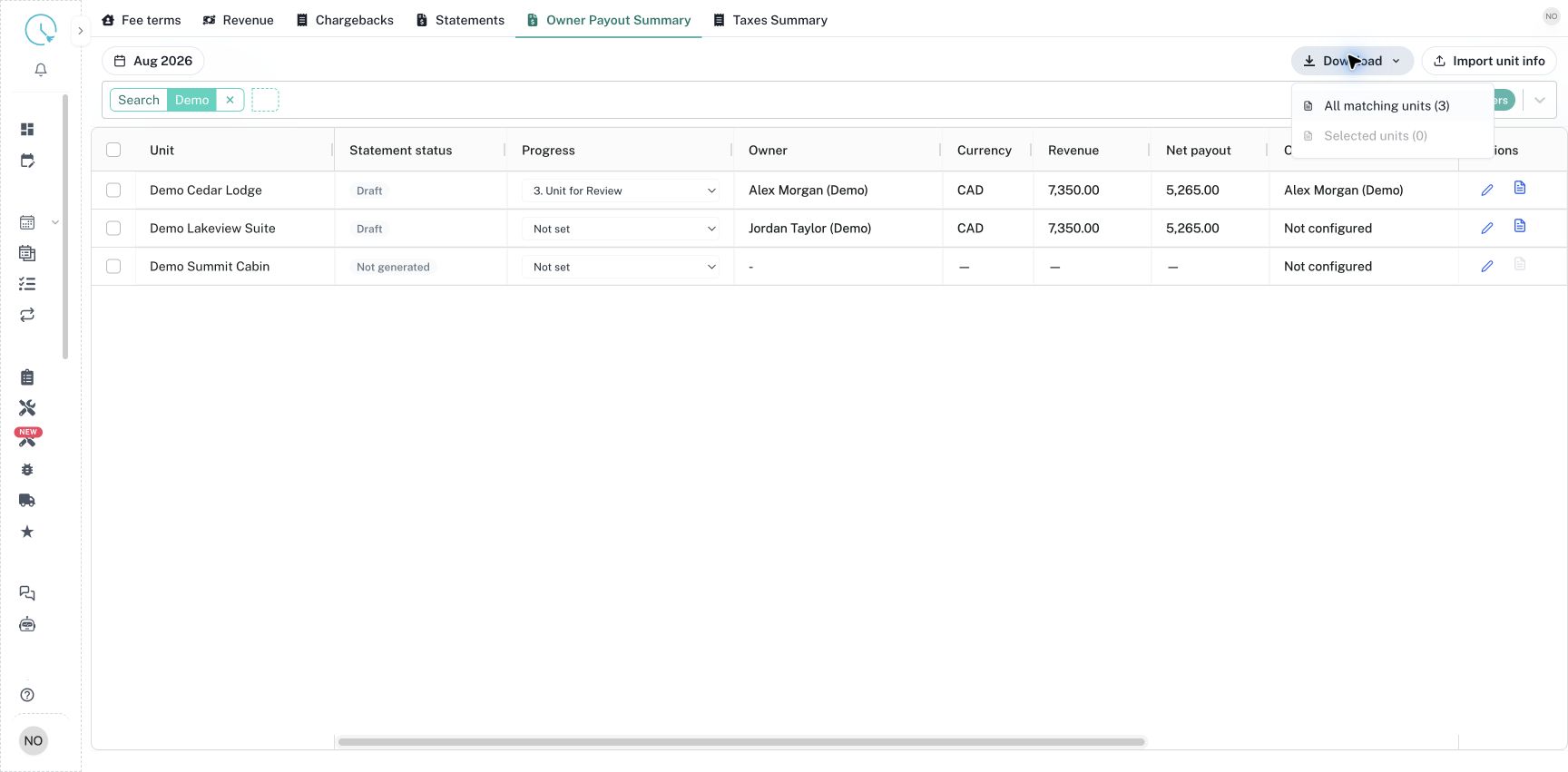Switch to the Statements tab
The width and height of the screenshot is (1568, 772).
click(x=460, y=20)
